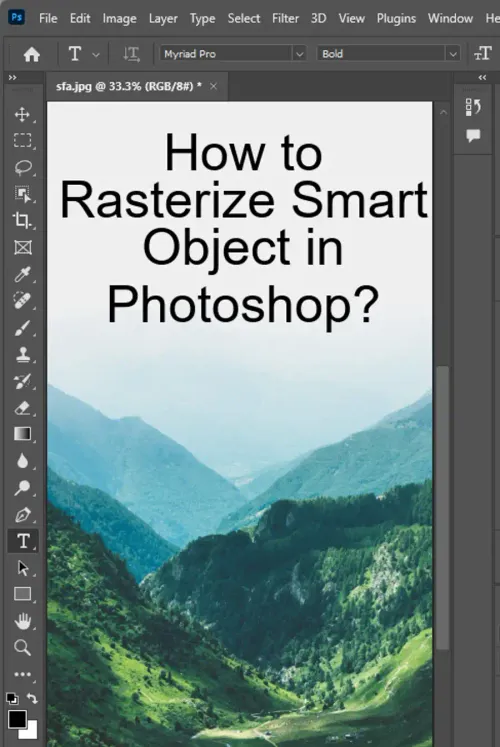The image size is (500, 747).
Task: Click the font size icon
Action: click(x=482, y=54)
